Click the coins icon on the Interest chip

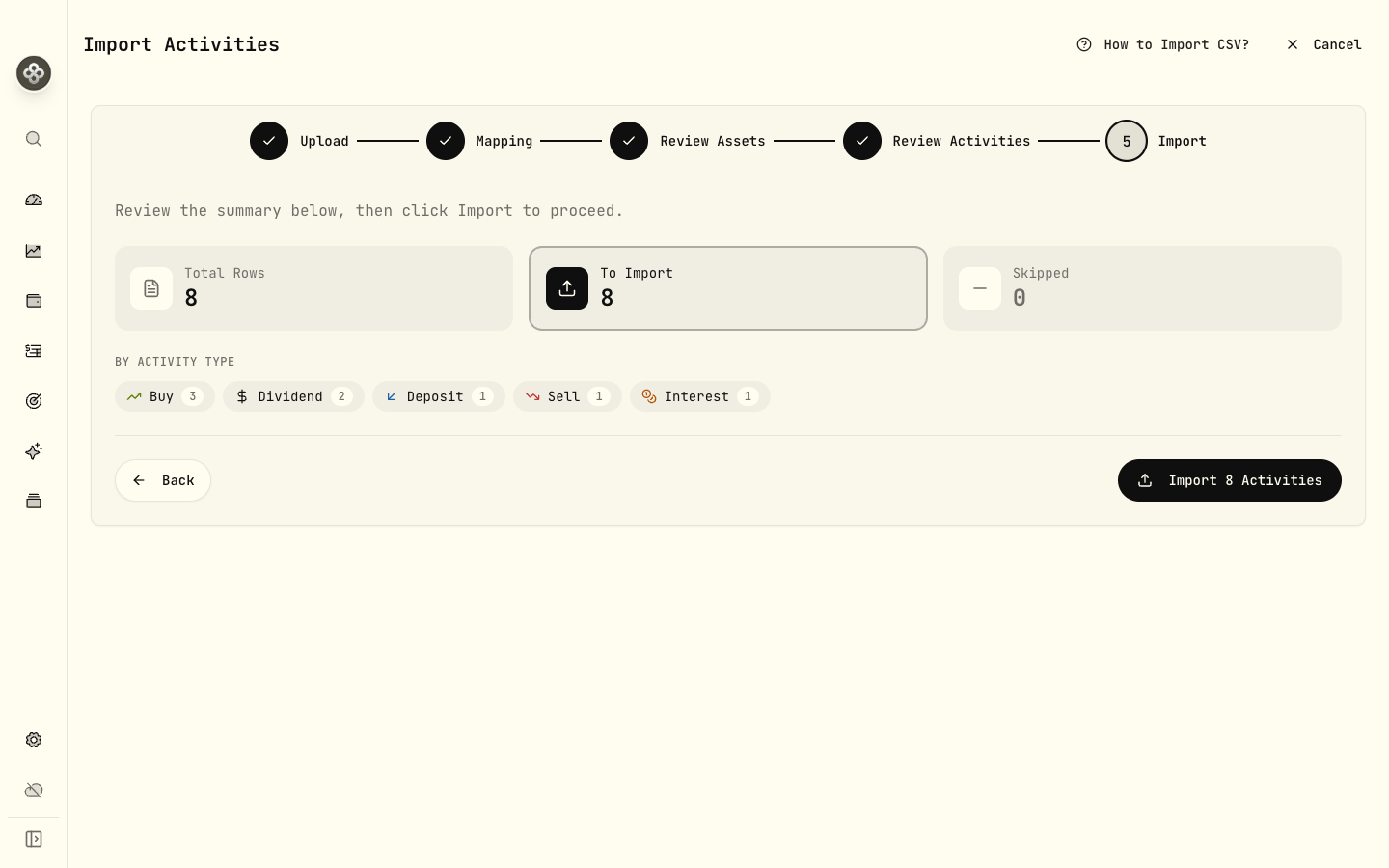pos(649,396)
